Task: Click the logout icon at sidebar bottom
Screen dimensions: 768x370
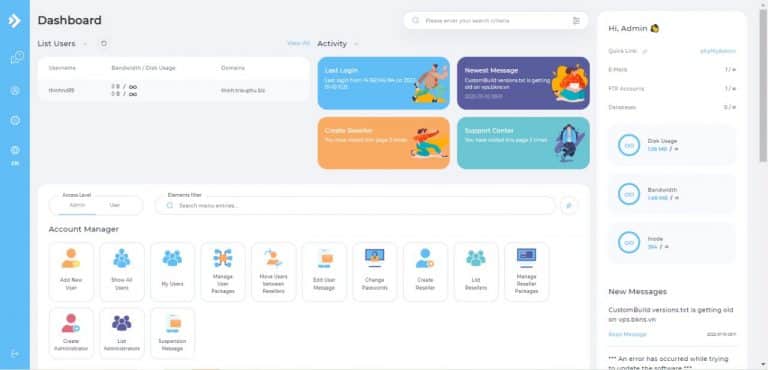Action: click(x=15, y=353)
